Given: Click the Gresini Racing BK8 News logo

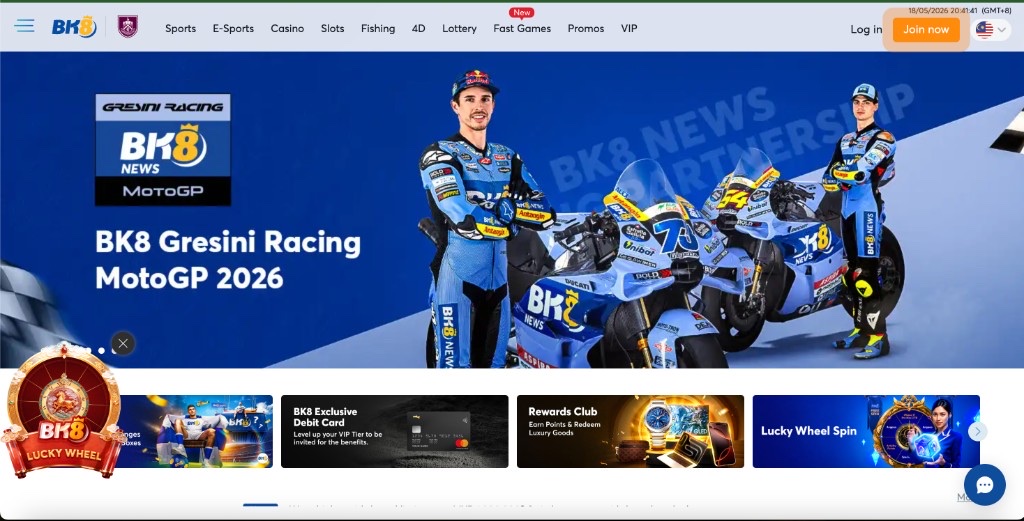Looking at the screenshot, I should coord(163,150).
